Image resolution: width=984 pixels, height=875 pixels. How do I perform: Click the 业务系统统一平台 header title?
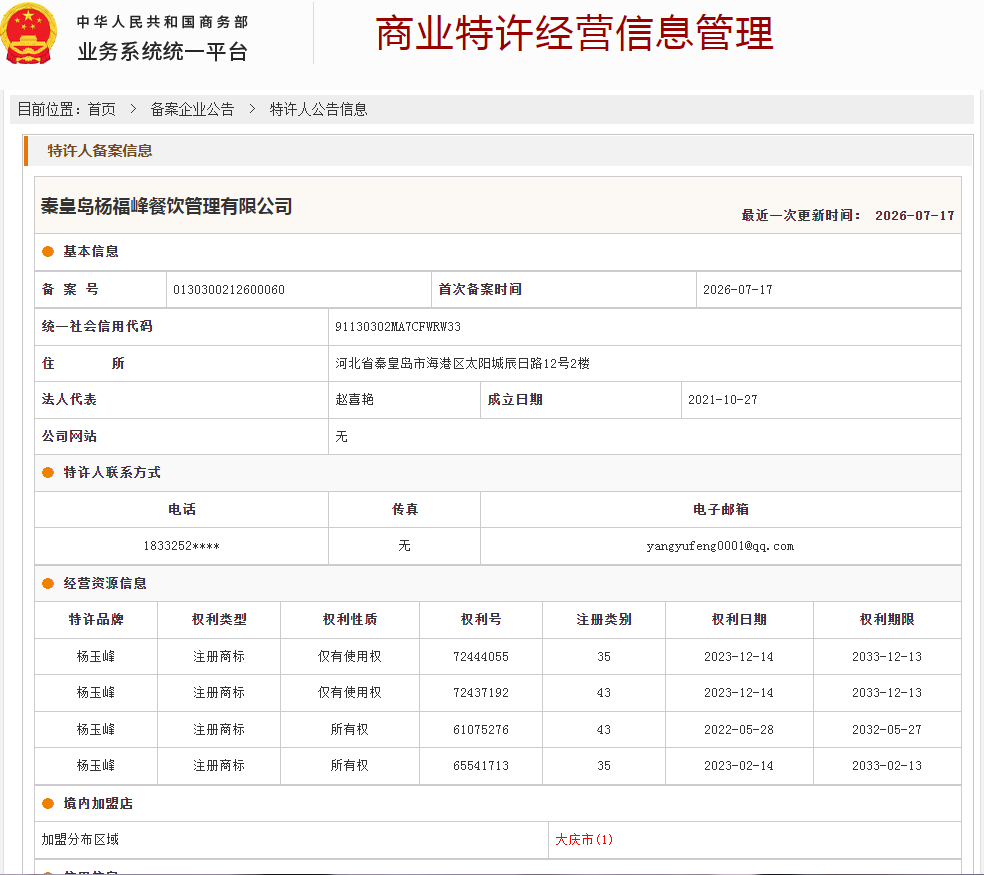[x=162, y=51]
